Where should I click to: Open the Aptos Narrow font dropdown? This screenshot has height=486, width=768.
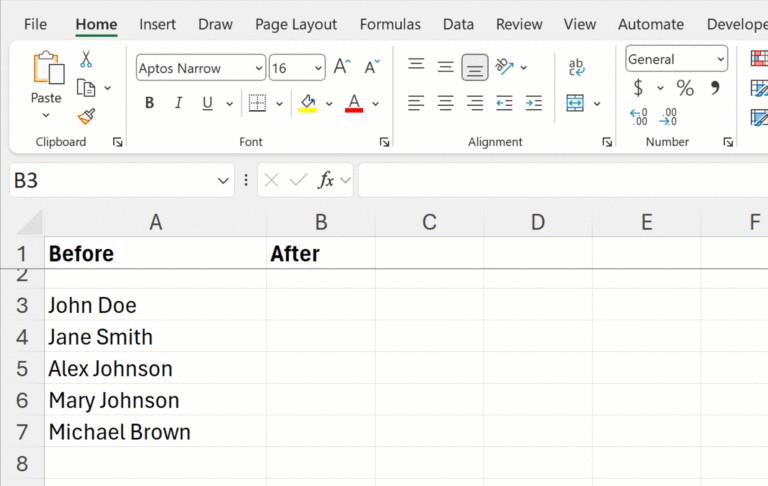259,68
